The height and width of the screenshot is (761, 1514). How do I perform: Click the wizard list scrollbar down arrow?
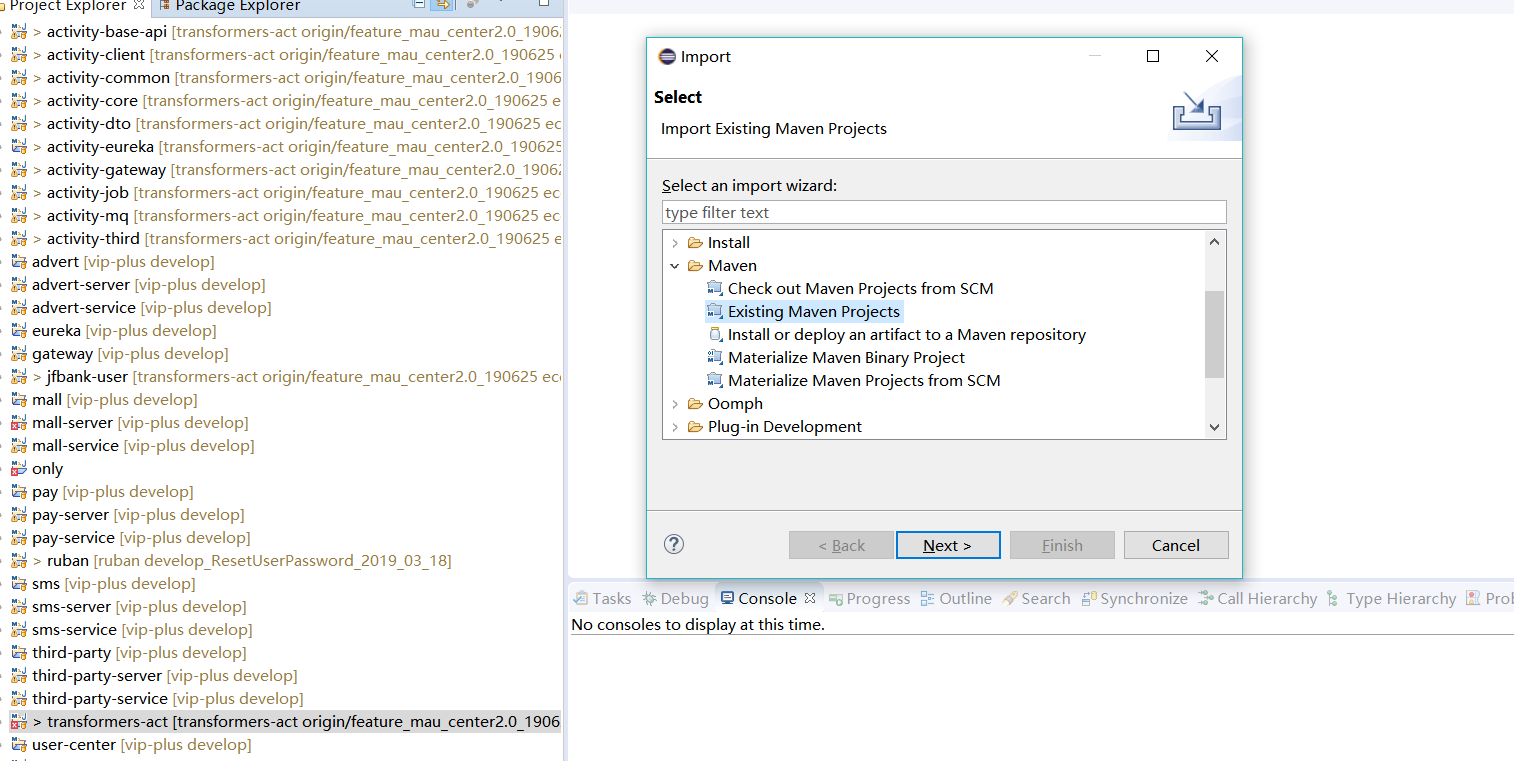coord(1215,427)
